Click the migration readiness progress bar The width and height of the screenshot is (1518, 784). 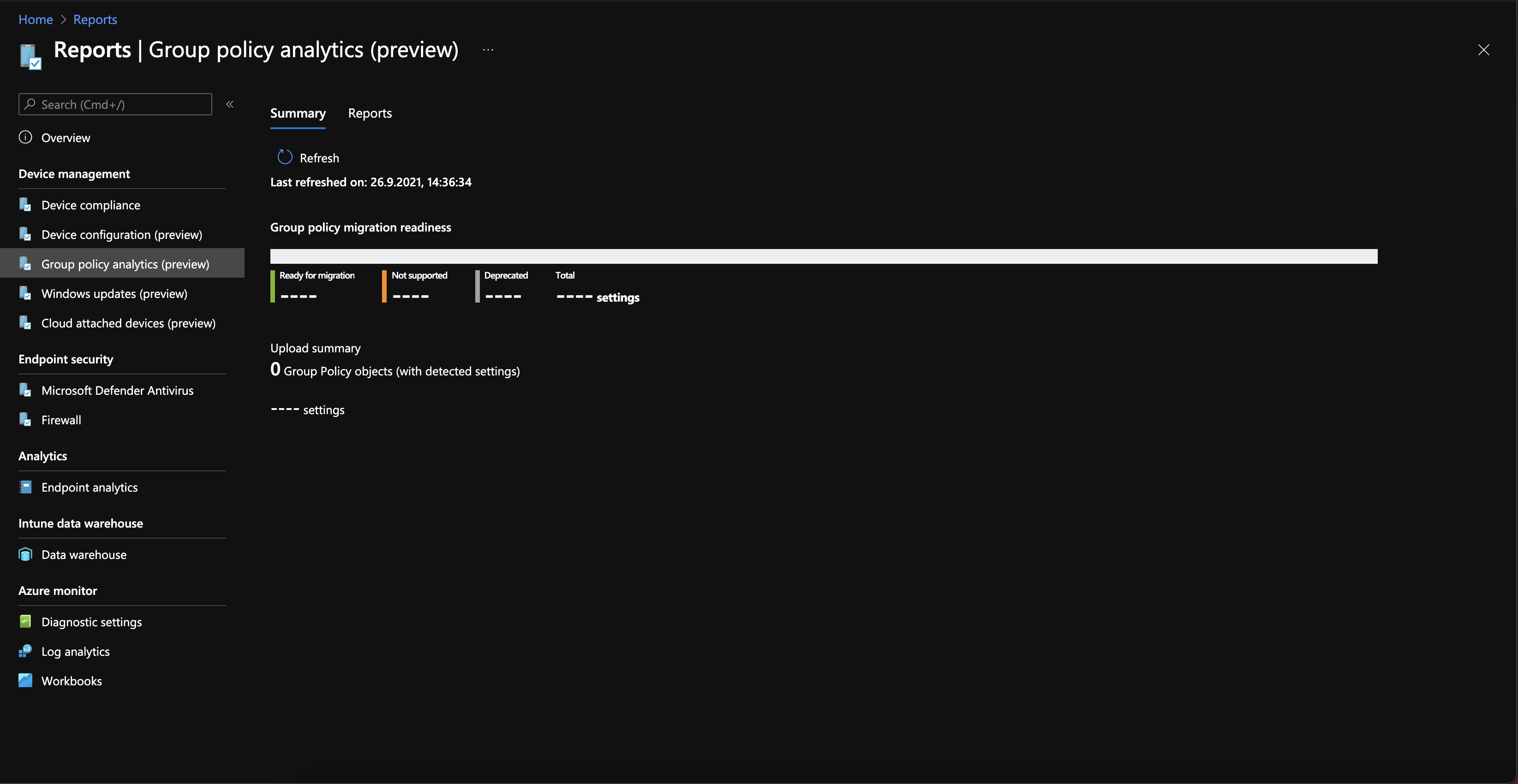824,256
